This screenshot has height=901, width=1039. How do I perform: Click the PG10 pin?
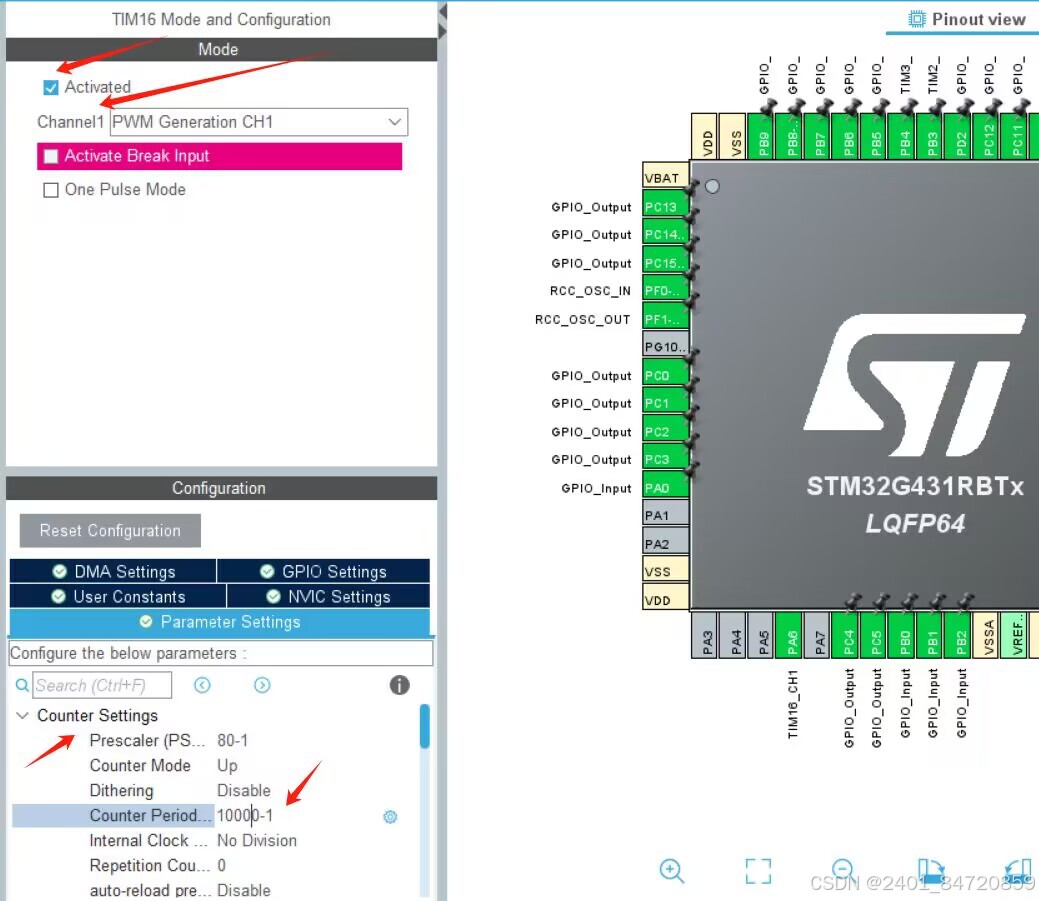click(665, 346)
